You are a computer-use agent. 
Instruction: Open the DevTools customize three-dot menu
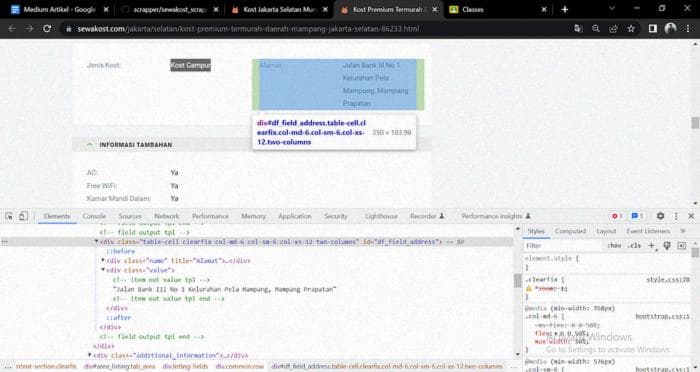(676, 216)
